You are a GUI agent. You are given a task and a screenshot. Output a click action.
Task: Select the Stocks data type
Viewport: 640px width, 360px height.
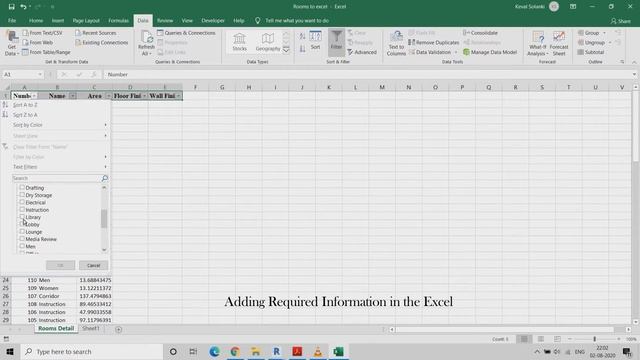click(240, 42)
